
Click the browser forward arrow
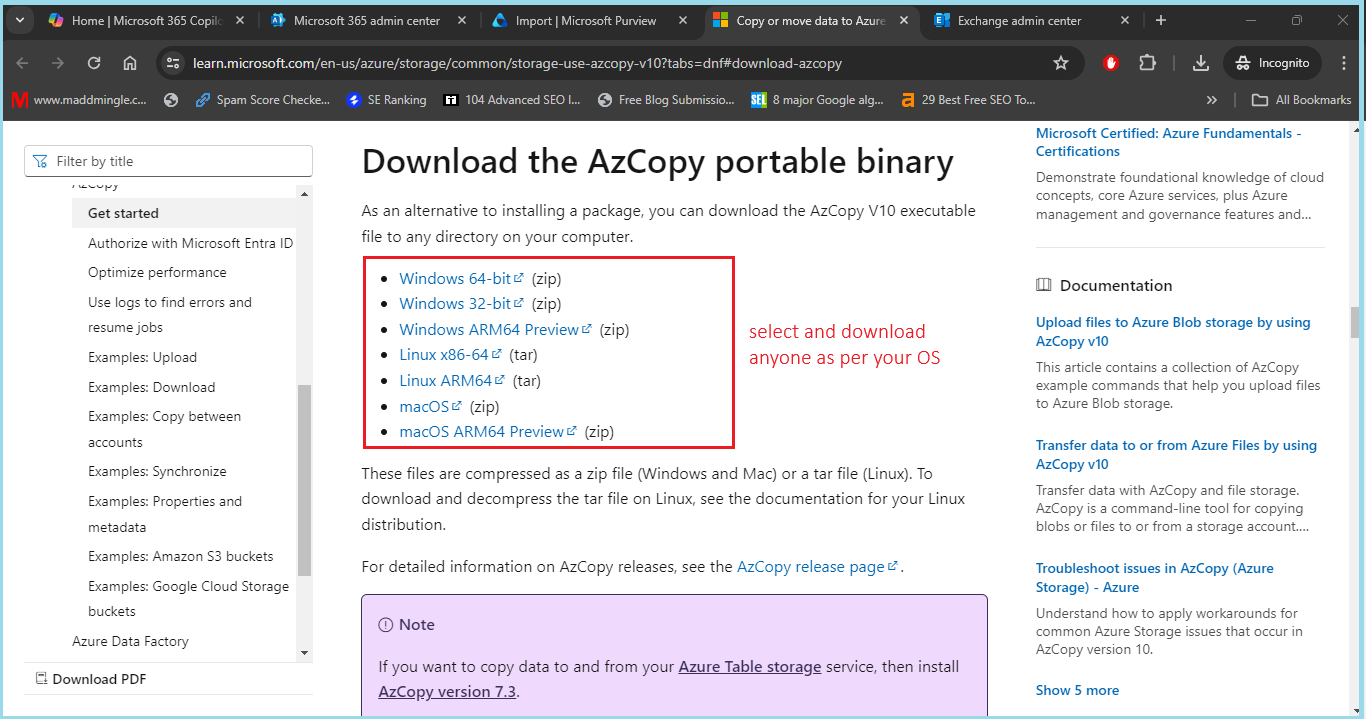point(58,63)
